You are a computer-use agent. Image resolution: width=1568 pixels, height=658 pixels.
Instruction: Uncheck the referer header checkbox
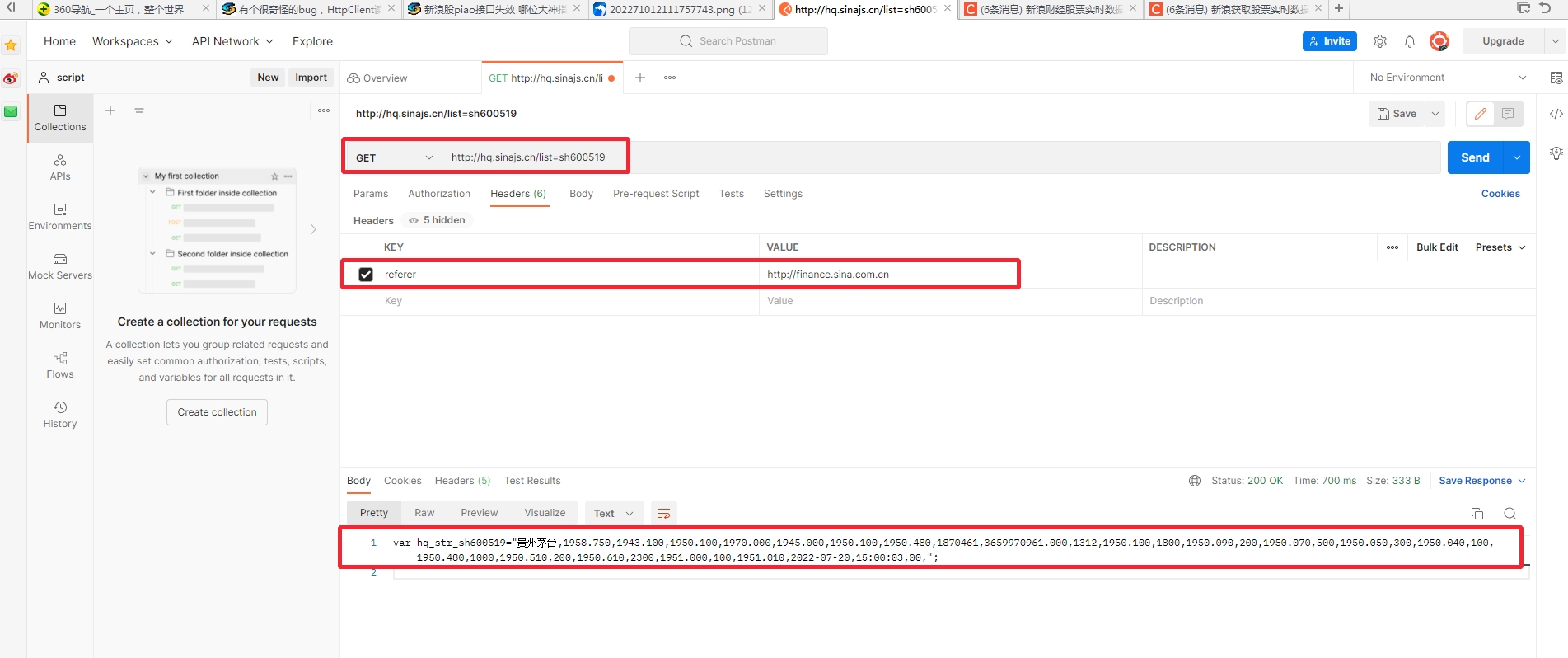(x=366, y=275)
